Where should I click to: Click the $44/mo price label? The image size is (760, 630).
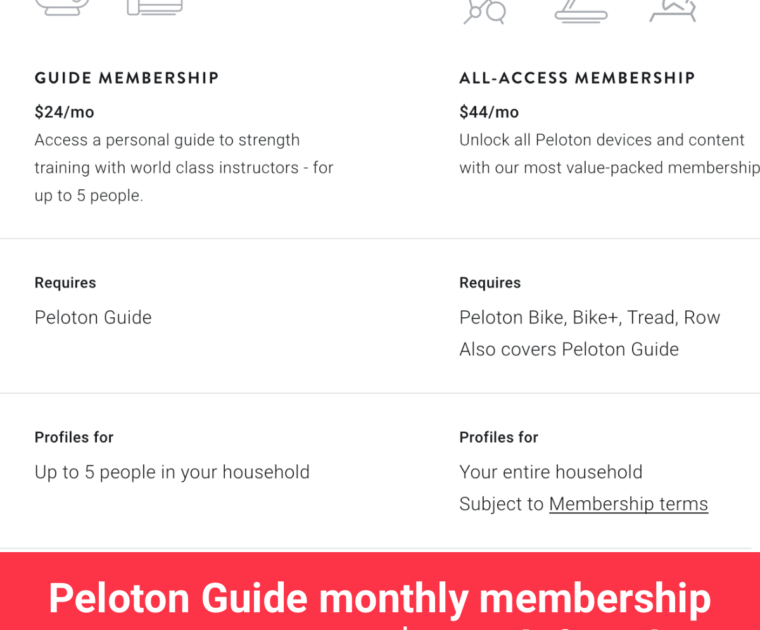(489, 112)
